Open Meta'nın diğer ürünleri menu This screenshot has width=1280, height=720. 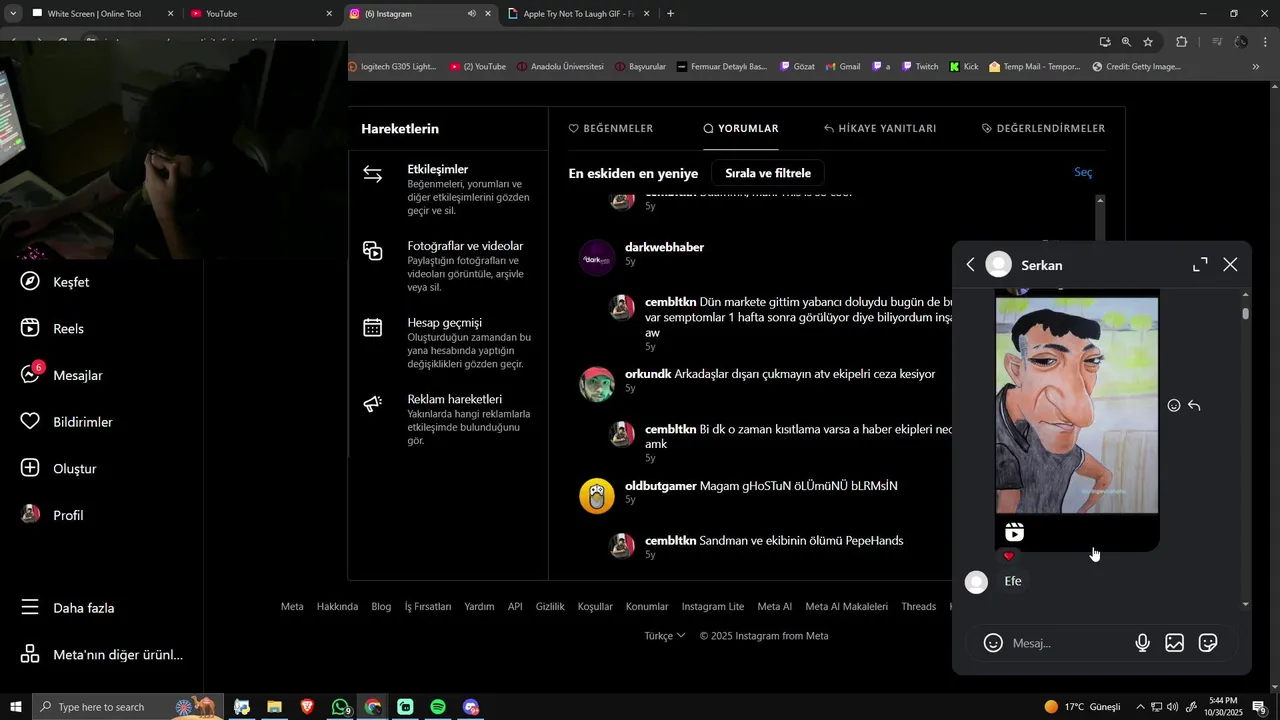(102, 655)
